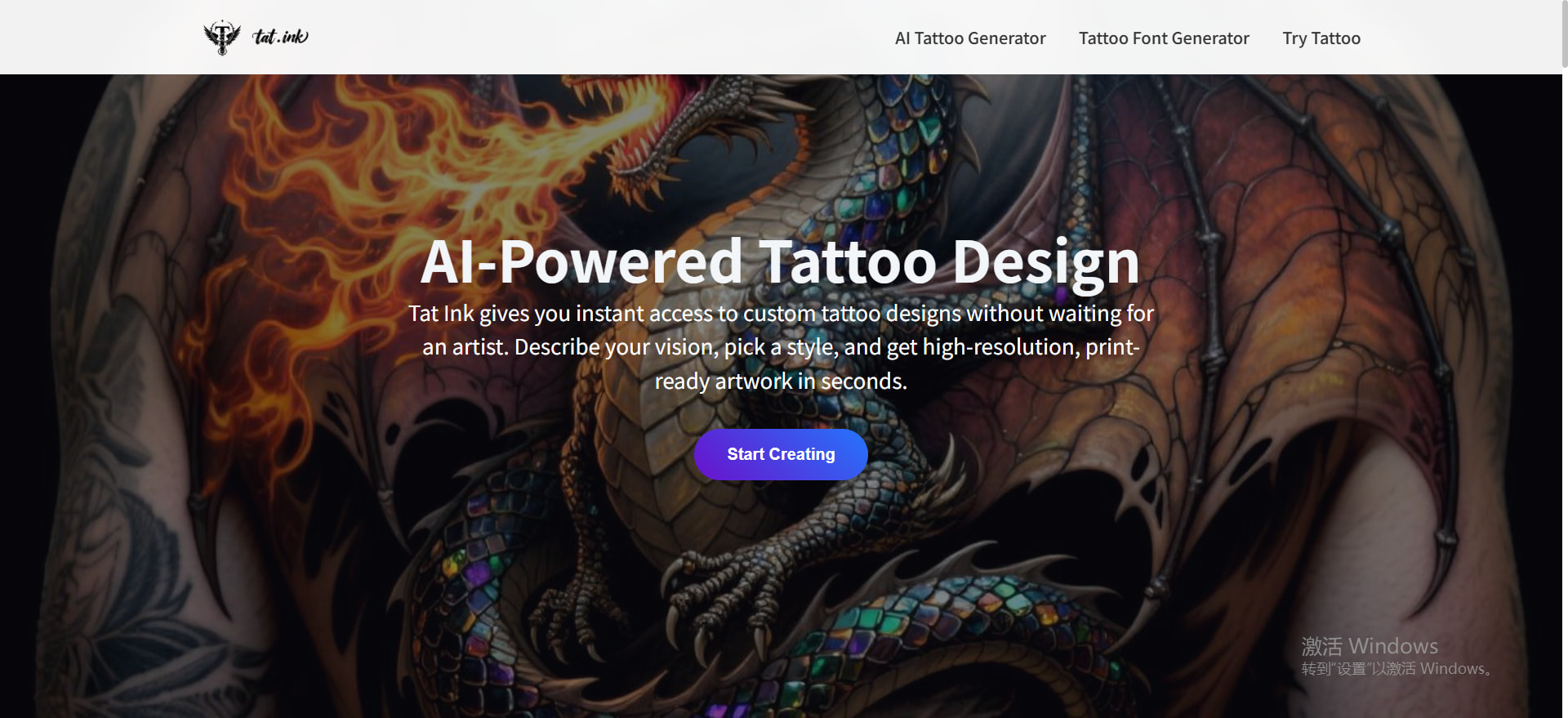Viewport: 1568px width, 718px height.
Task: Click the tat.ink script wordmark
Action: pos(280,37)
